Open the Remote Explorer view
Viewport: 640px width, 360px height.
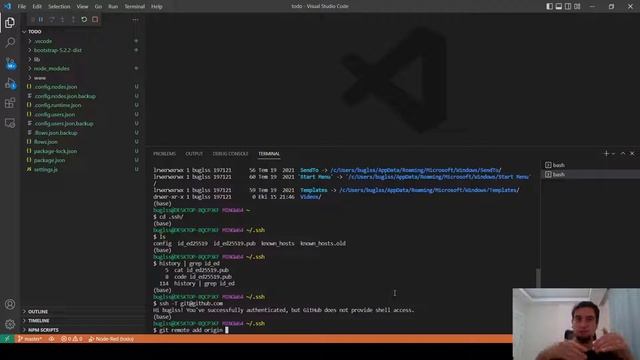pos(10,123)
